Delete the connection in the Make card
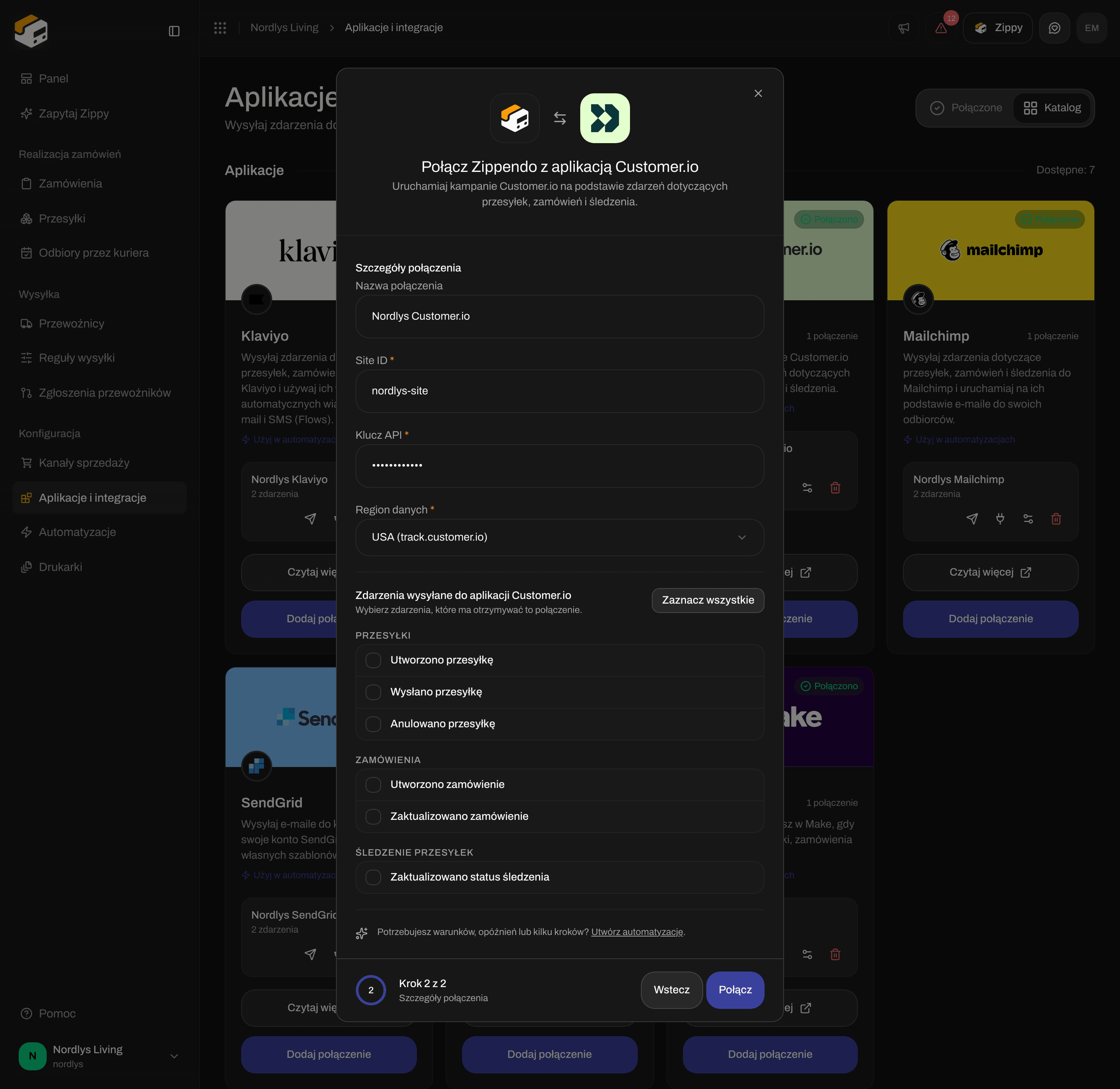 point(835,954)
